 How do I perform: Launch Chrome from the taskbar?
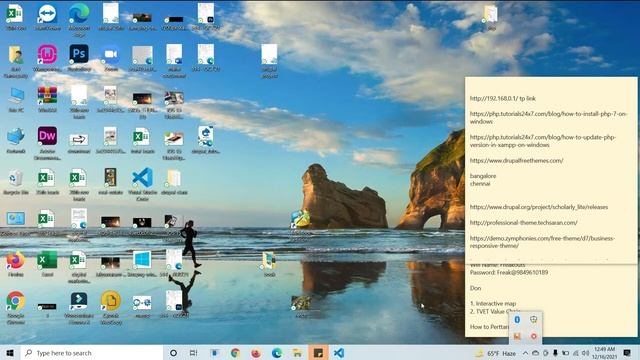tap(236, 353)
